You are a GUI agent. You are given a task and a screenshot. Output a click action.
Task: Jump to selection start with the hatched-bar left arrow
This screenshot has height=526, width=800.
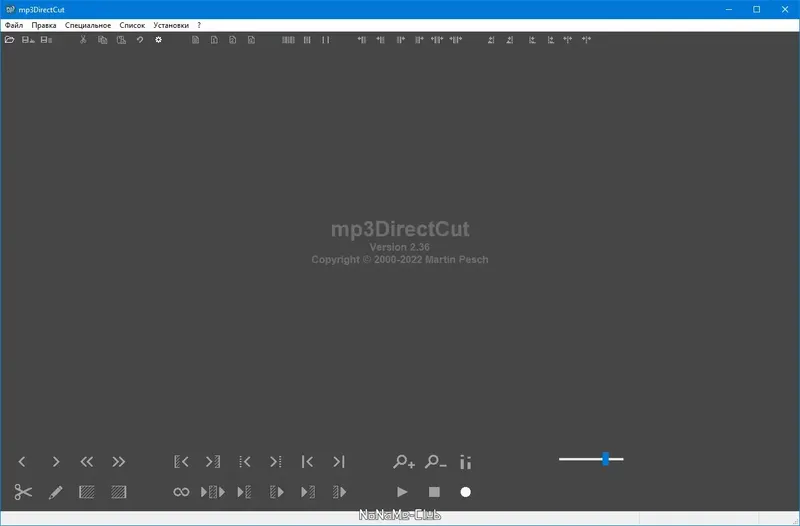tap(181, 462)
